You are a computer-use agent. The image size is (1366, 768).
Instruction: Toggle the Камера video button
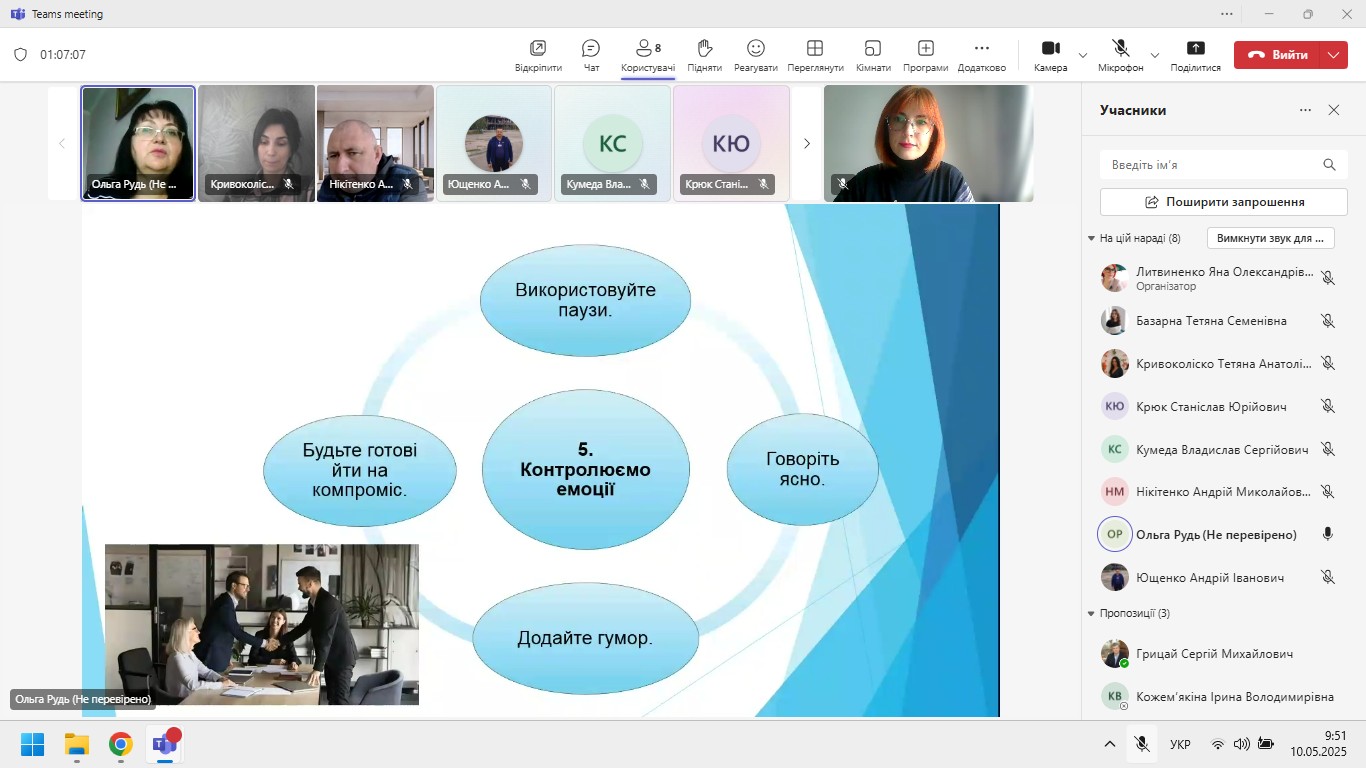pos(1050,55)
